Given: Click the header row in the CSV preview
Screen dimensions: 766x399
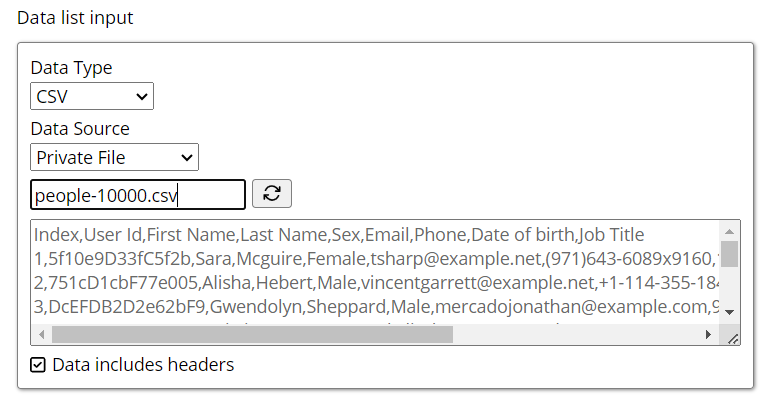Looking at the screenshot, I should point(339,235).
